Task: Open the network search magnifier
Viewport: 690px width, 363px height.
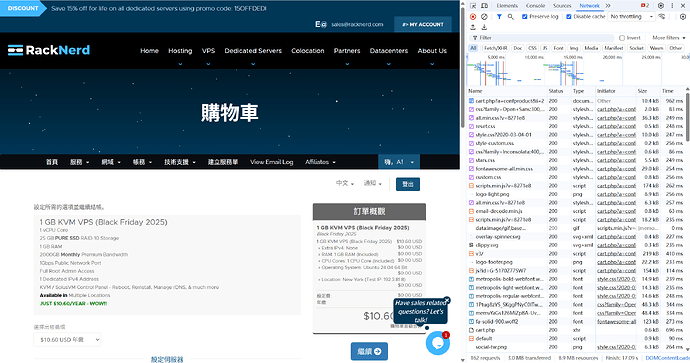Action: (510, 17)
